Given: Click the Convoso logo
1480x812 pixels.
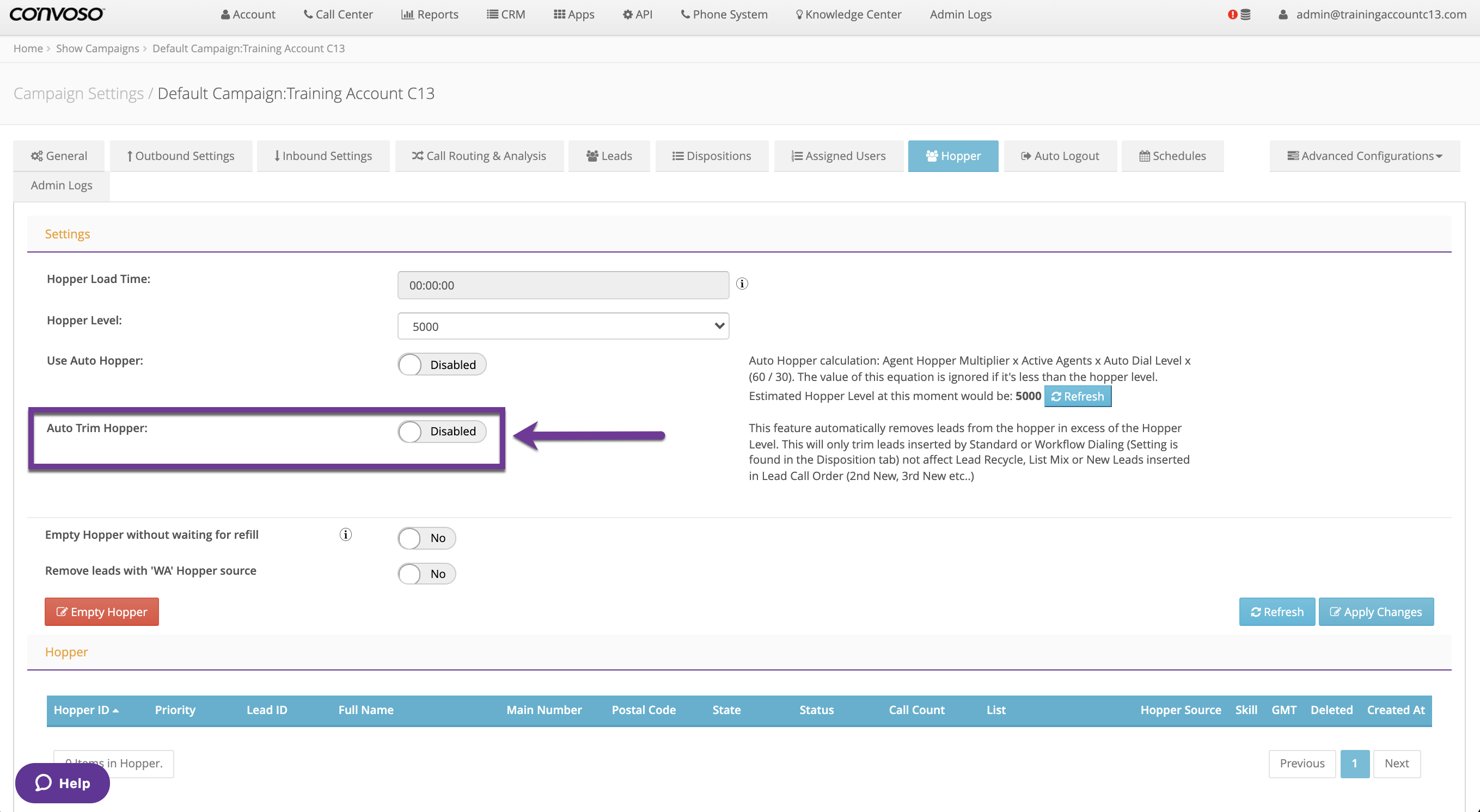Looking at the screenshot, I should (57, 14).
